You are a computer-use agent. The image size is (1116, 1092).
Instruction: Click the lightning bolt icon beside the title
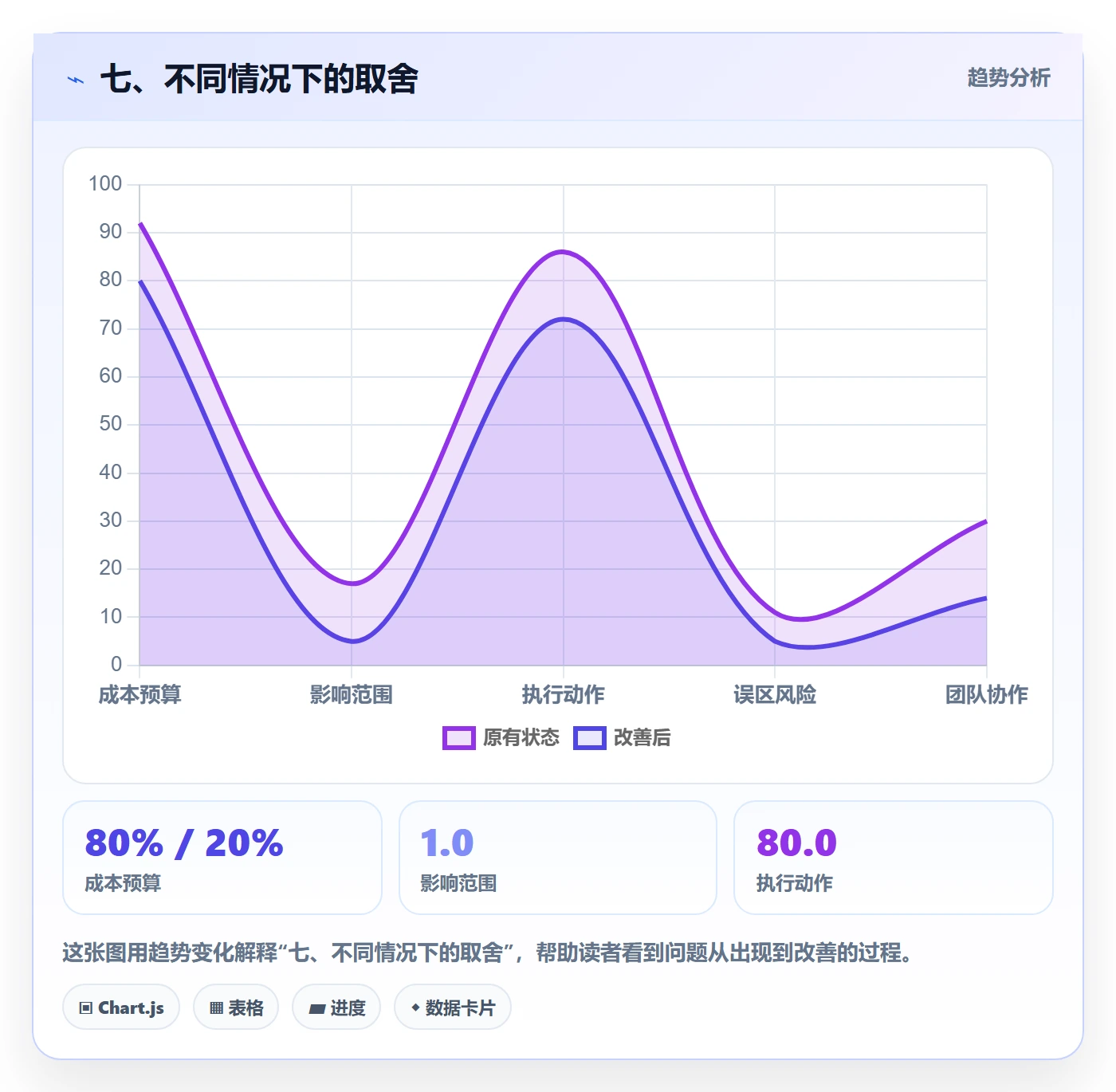coord(76,80)
